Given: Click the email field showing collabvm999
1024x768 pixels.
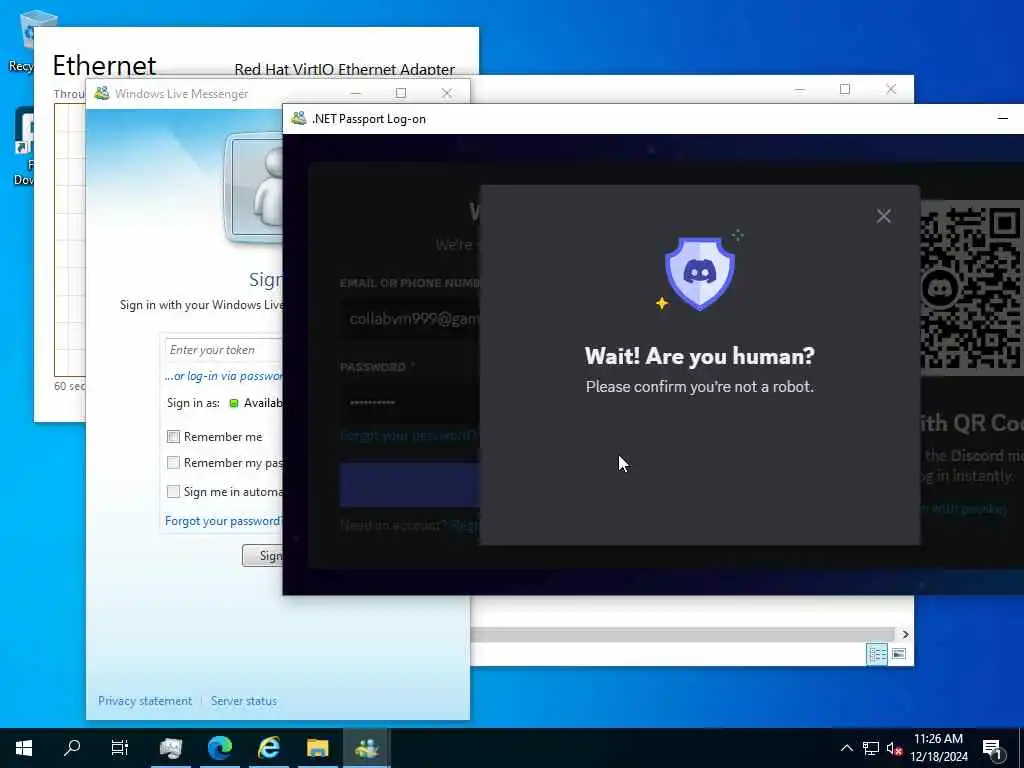Looking at the screenshot, I should (x=409, y=319).
